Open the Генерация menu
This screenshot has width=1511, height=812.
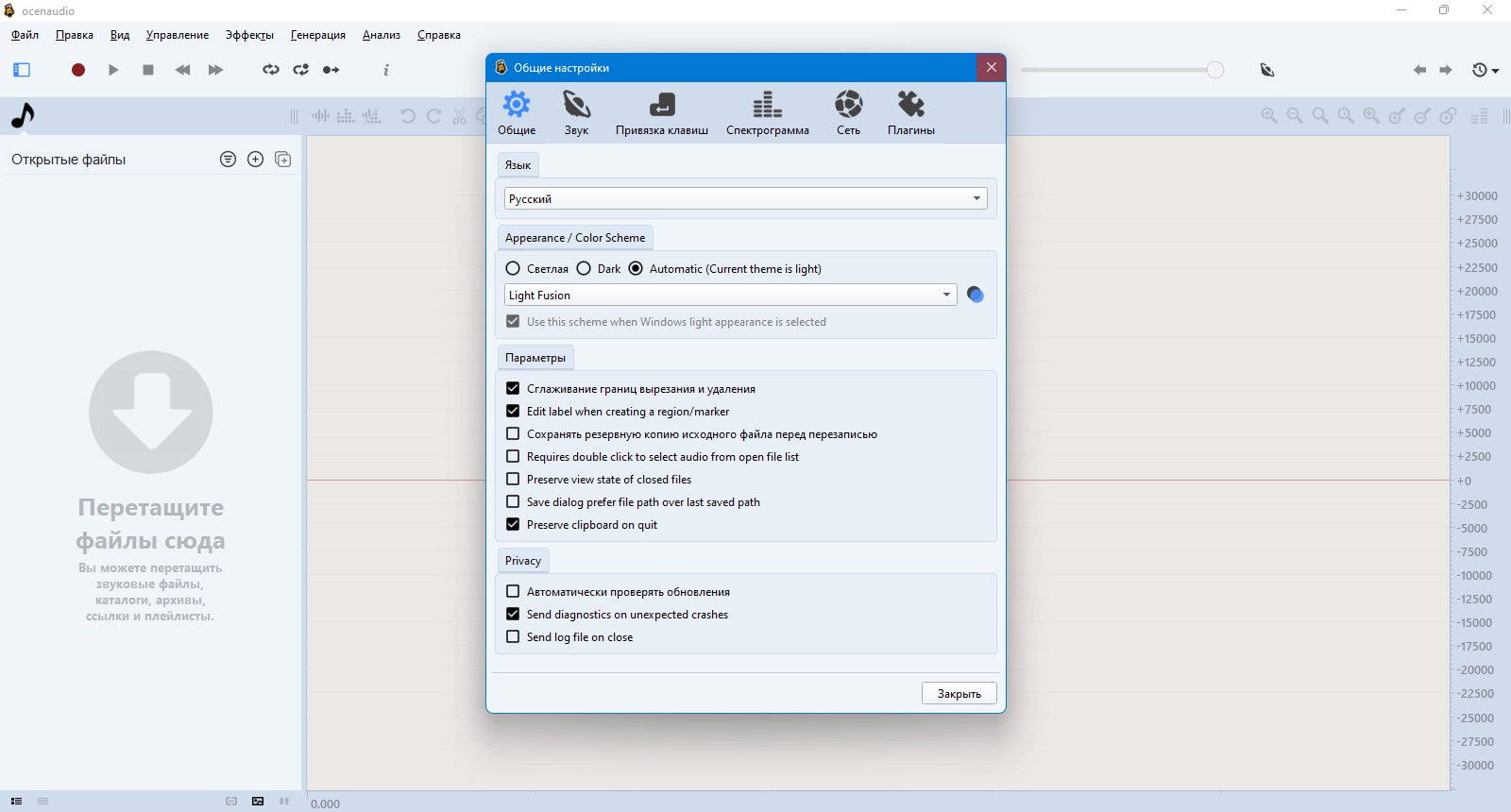[x=318, y=35]
